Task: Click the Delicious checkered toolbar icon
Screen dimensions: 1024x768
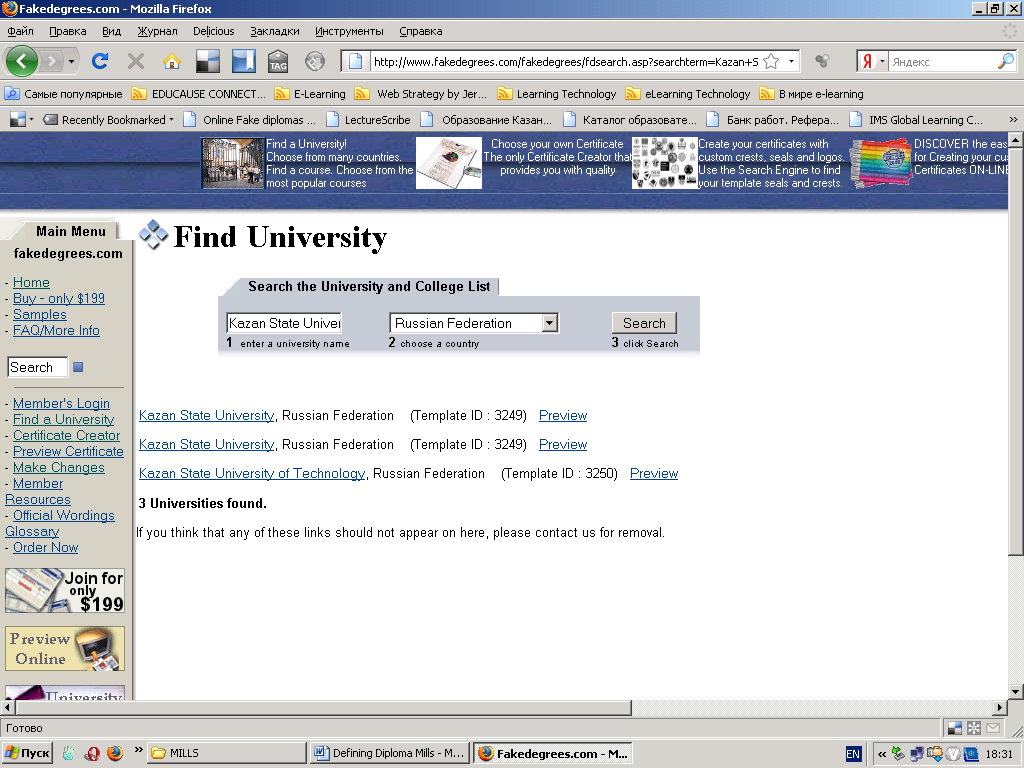Action: point(208,61)
